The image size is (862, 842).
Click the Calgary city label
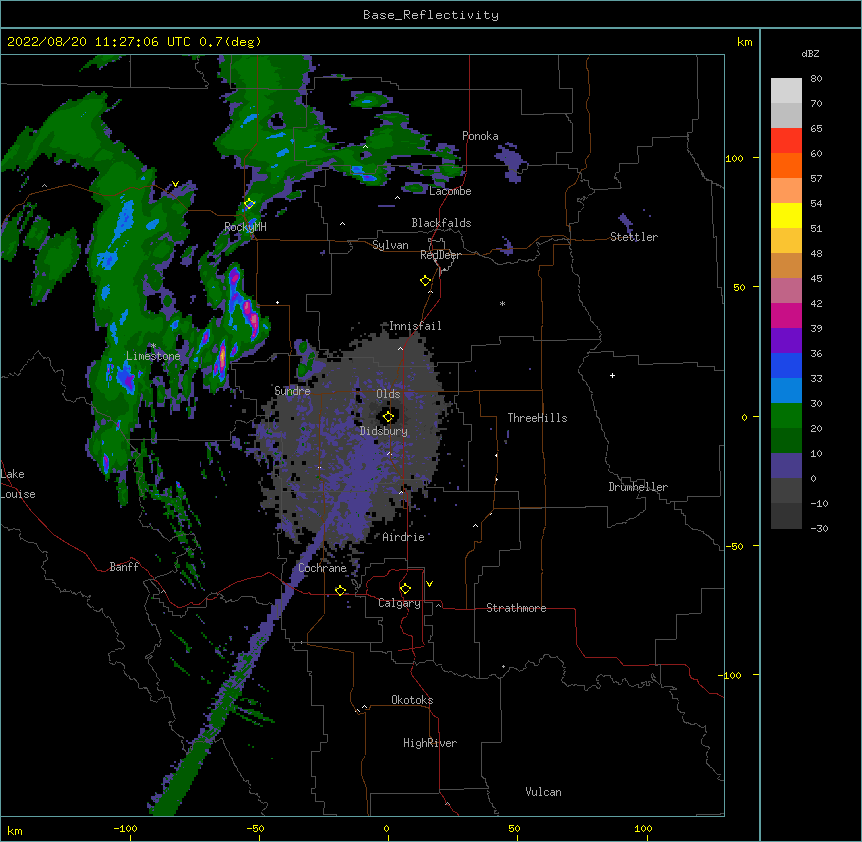point(399,603)
